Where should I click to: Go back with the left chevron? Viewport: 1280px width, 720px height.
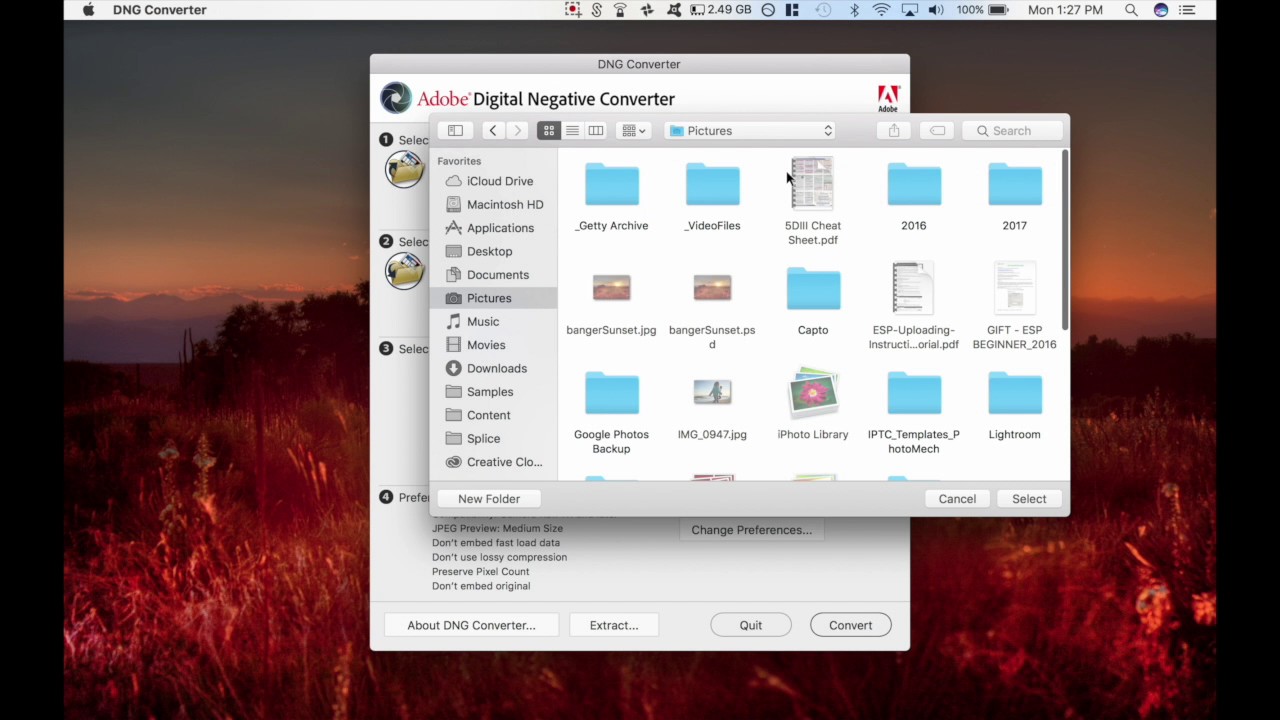[x=493, y=131]
